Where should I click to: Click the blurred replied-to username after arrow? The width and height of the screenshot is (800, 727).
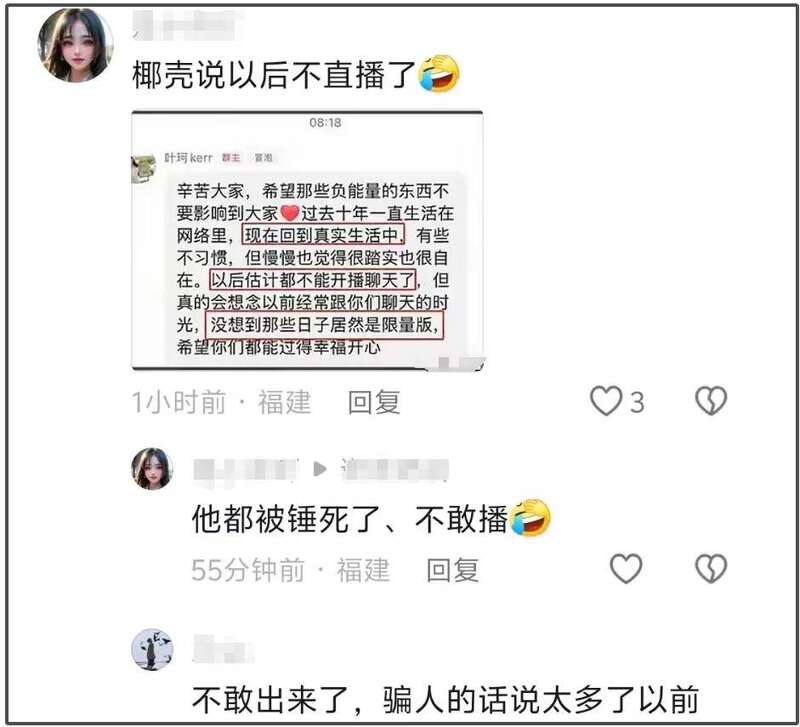coord(394,470)
